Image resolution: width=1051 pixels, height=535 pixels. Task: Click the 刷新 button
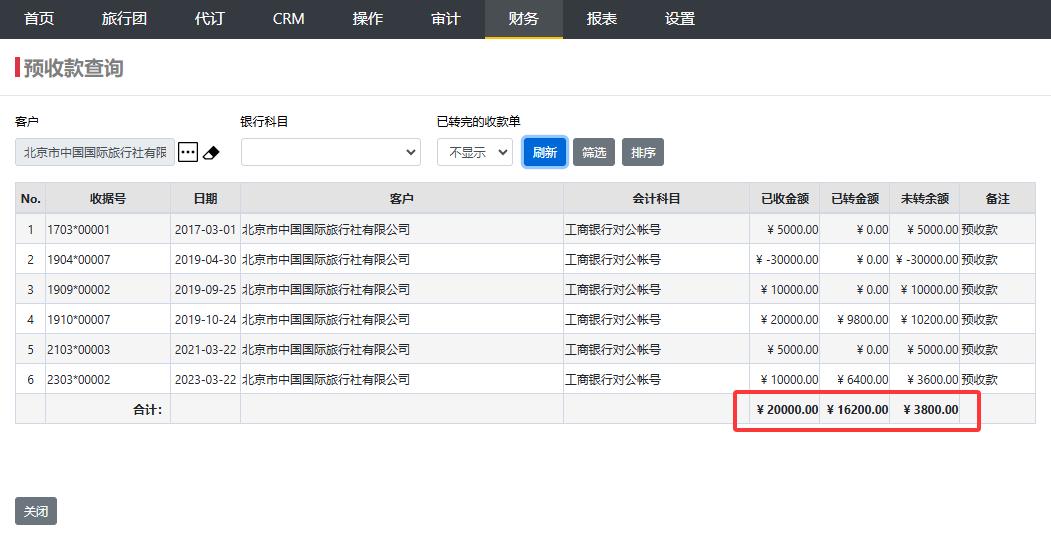545,152
